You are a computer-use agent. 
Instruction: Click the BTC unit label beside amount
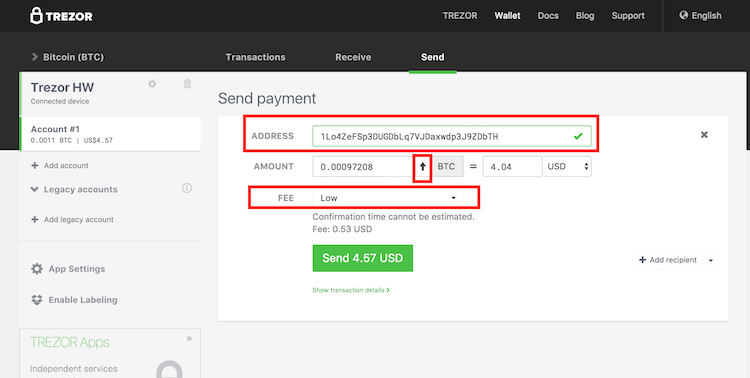click(x=446, y=167)
